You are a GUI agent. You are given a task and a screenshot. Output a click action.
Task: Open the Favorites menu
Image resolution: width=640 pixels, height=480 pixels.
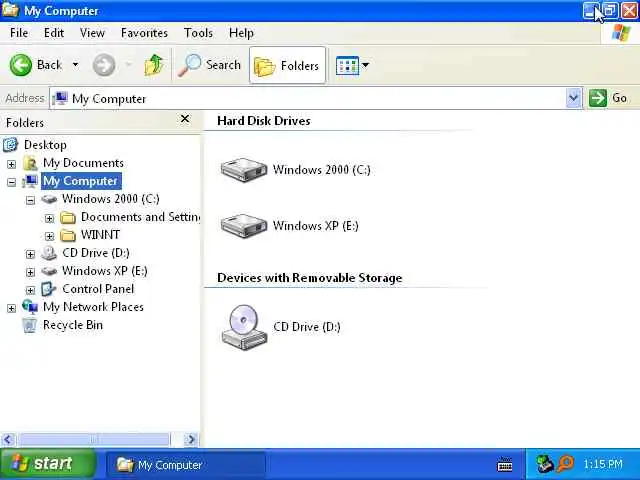[x=144, y=33]
